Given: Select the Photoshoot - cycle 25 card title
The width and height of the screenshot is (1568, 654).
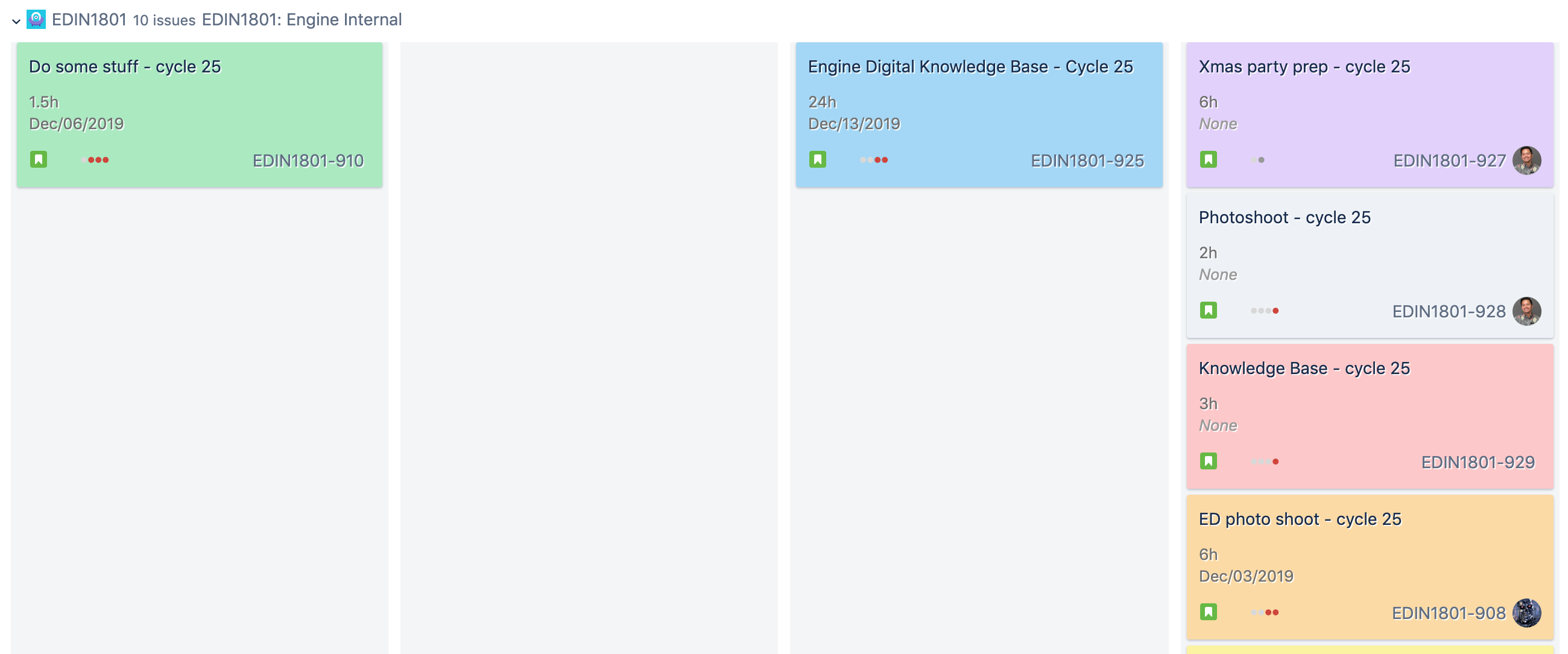Looking at the screenshot, I should tap(1284, 217).
